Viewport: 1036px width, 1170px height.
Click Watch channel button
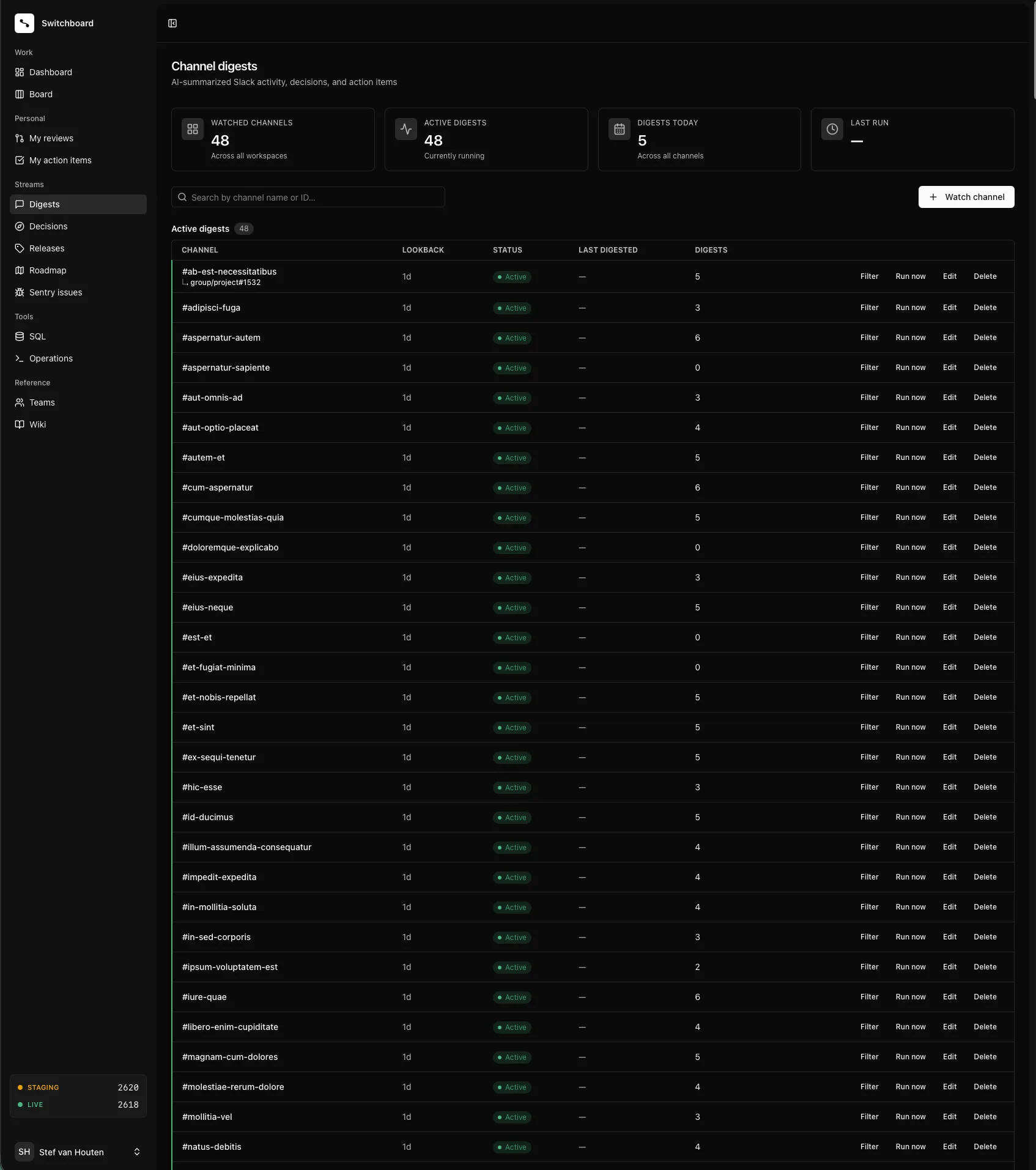[x=966, y=197]
